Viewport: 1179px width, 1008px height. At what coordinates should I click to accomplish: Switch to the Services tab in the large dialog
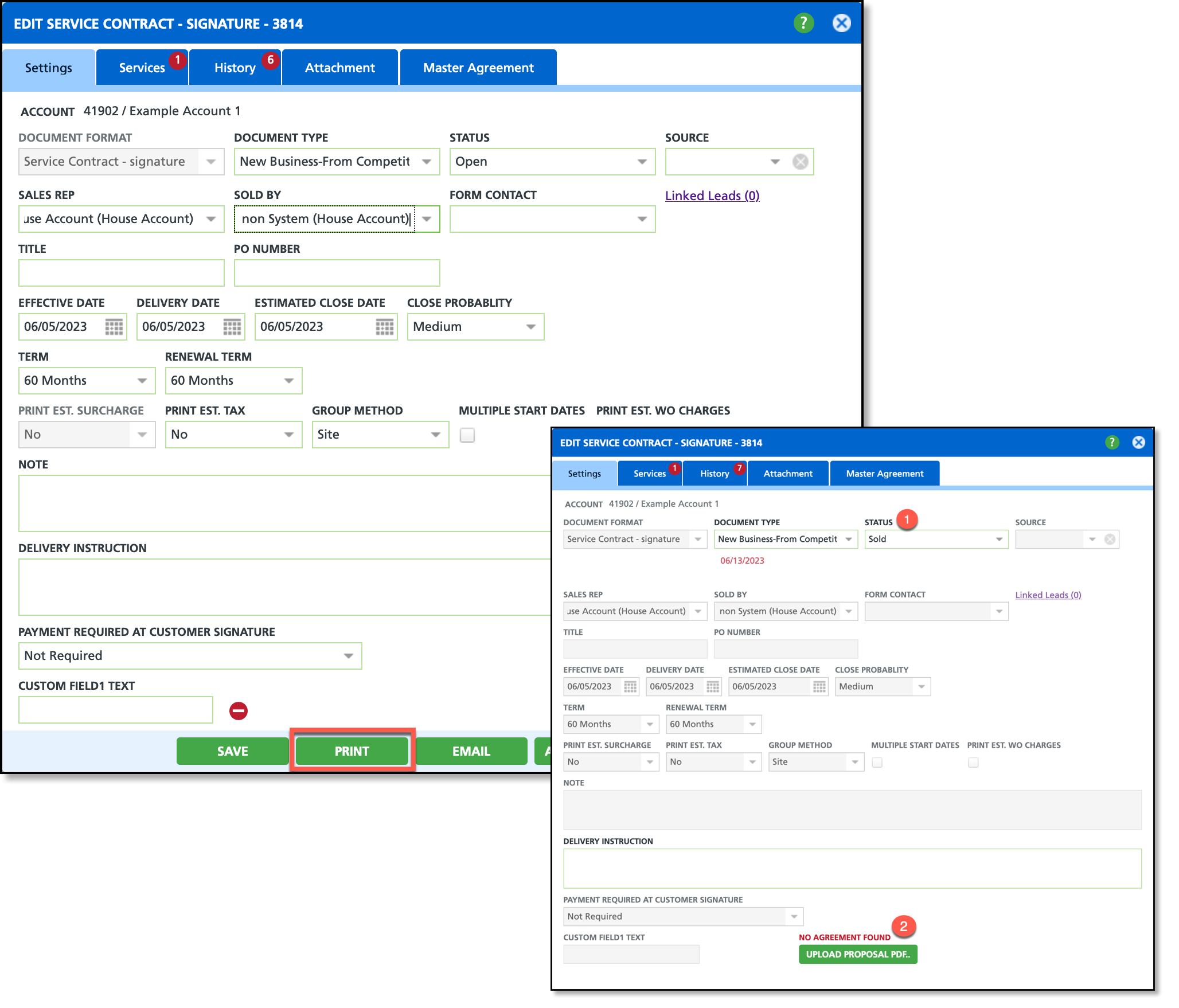point(142,68)
